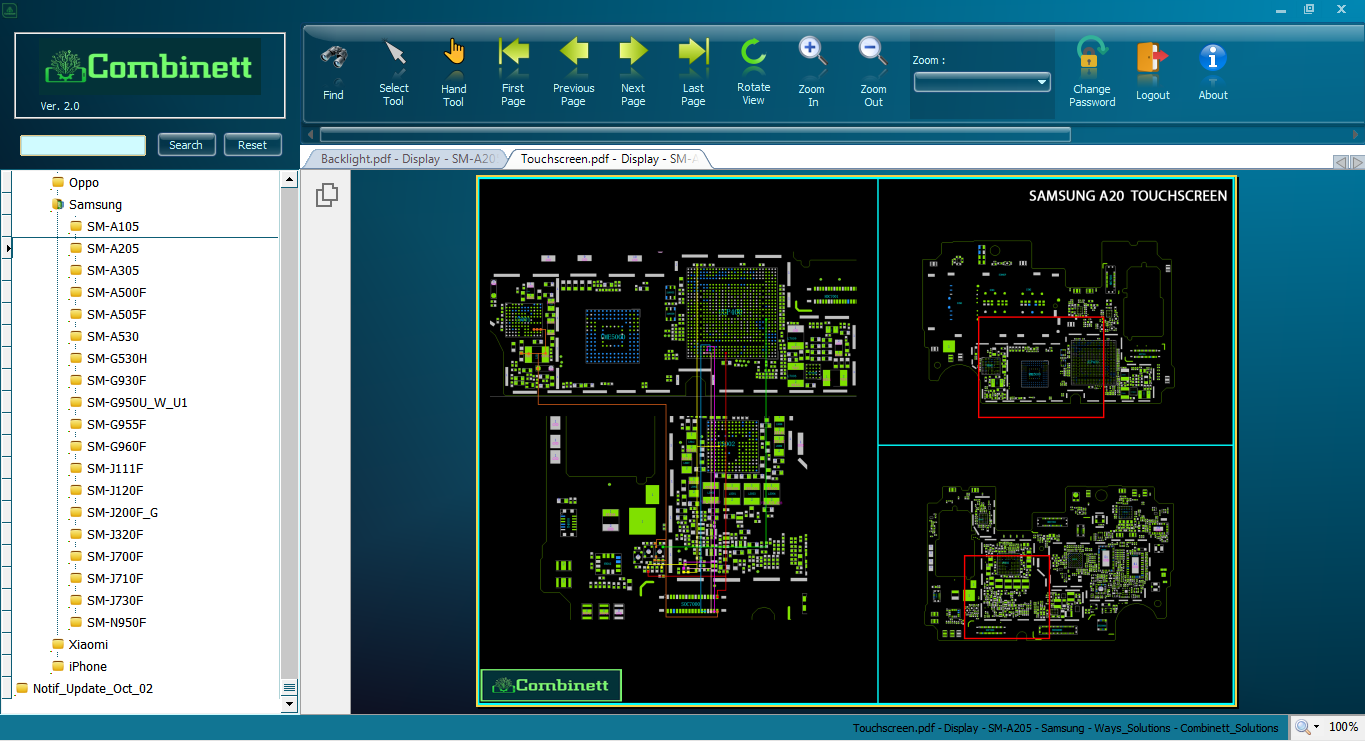Focus the search text field

(83, 145)
